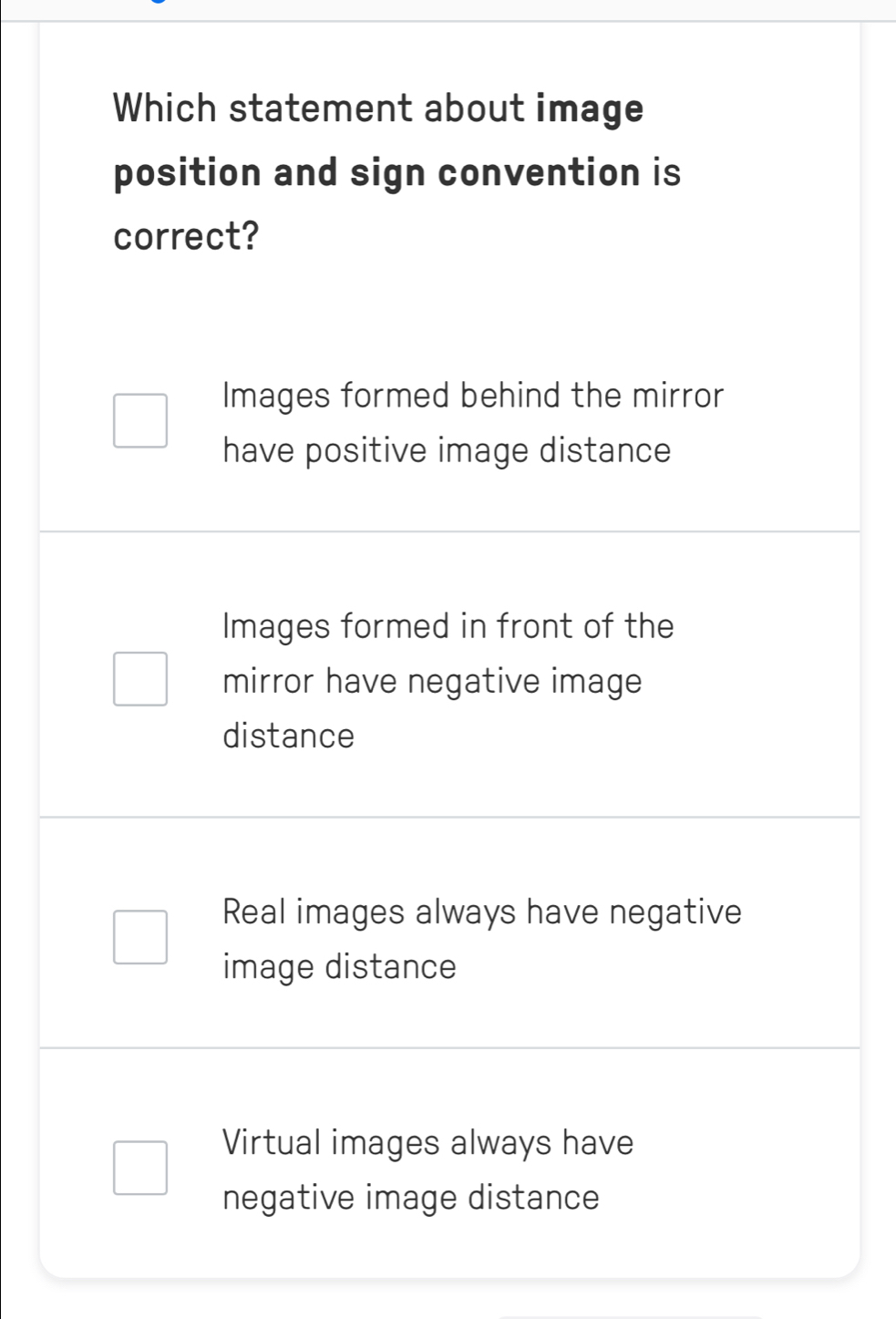The image size is (896, 1319).
Task: Click the question line 'Which statement about image'
Action: click(378, 109)
